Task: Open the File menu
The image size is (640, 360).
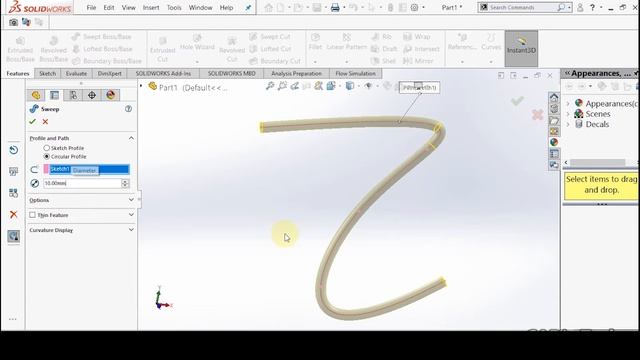Action: 91,7
